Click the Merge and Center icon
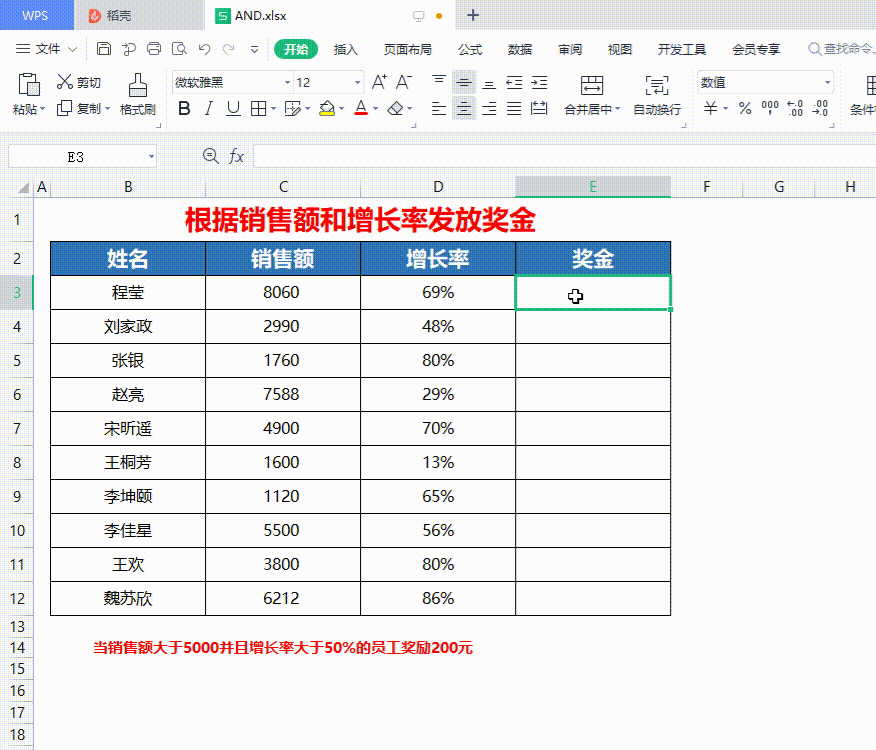This screenshot has height=750, width=876. (x=592, y=85)
